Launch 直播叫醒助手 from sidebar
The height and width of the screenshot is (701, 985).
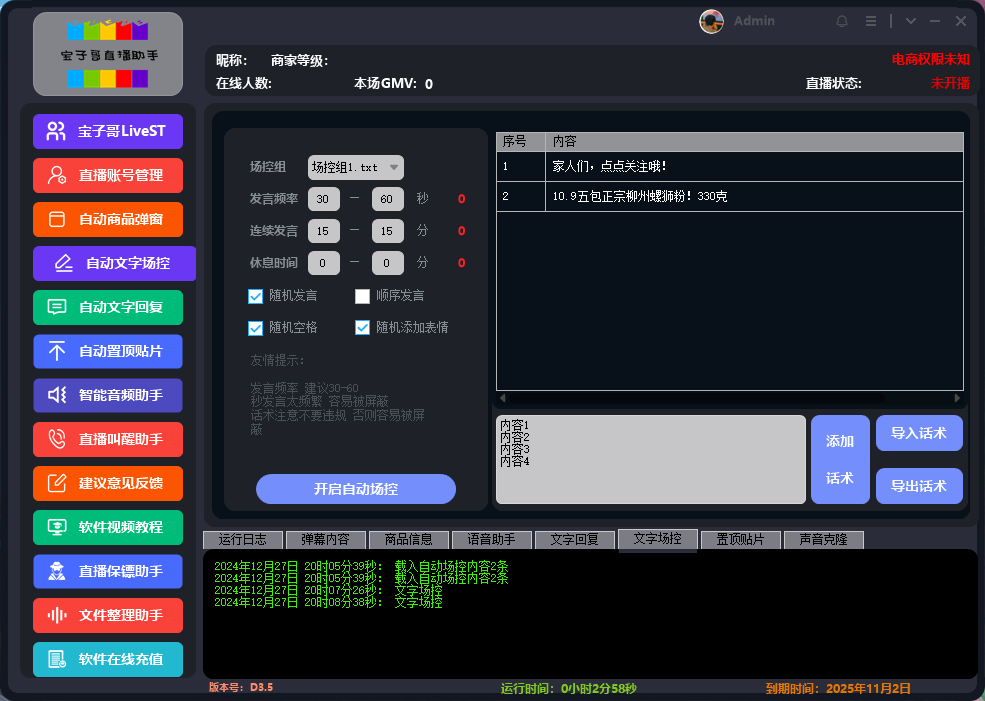tap(107, 439)
